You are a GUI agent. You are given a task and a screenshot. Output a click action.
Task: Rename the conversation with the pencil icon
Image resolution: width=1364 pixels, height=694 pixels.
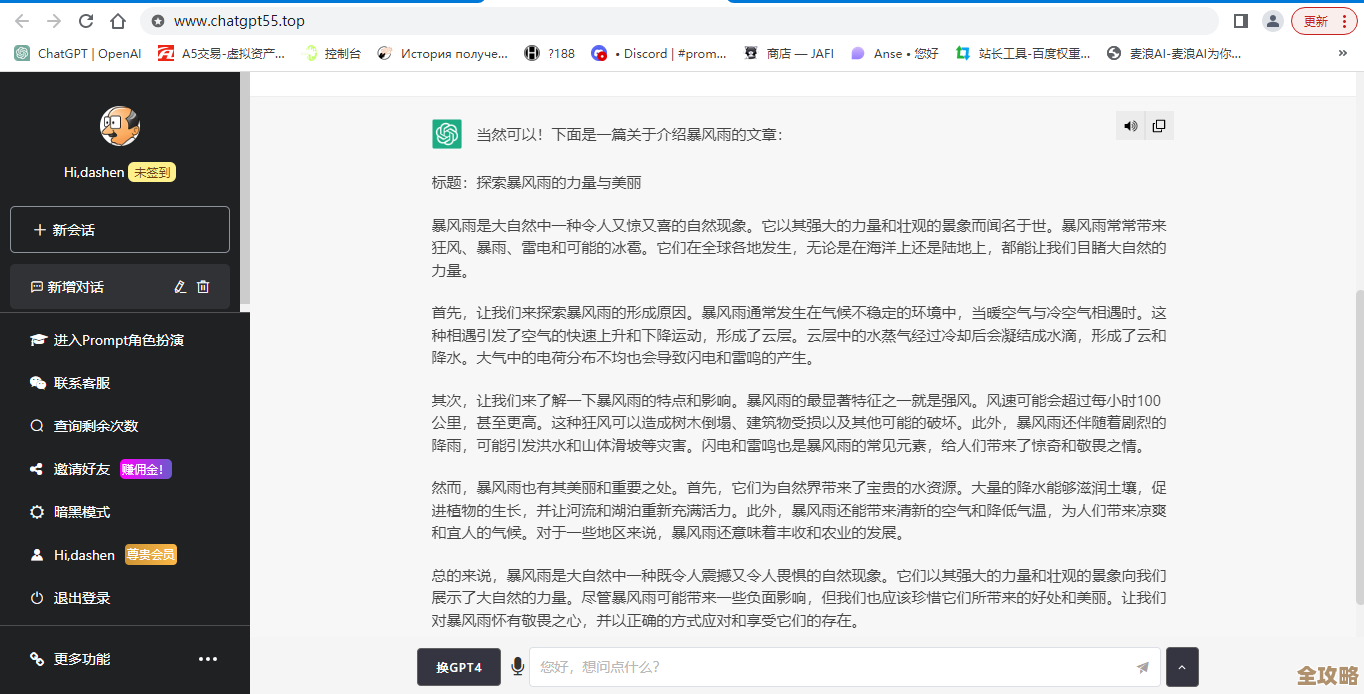click(181, 287)
